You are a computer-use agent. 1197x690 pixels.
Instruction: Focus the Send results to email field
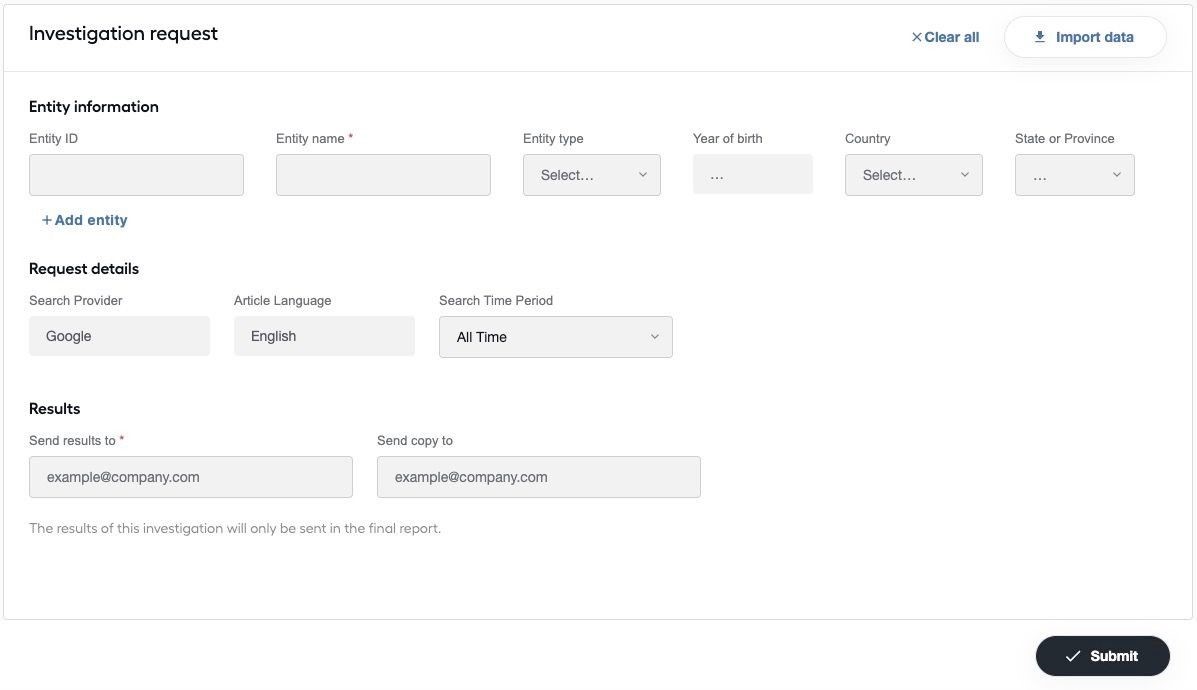[191, 477]
